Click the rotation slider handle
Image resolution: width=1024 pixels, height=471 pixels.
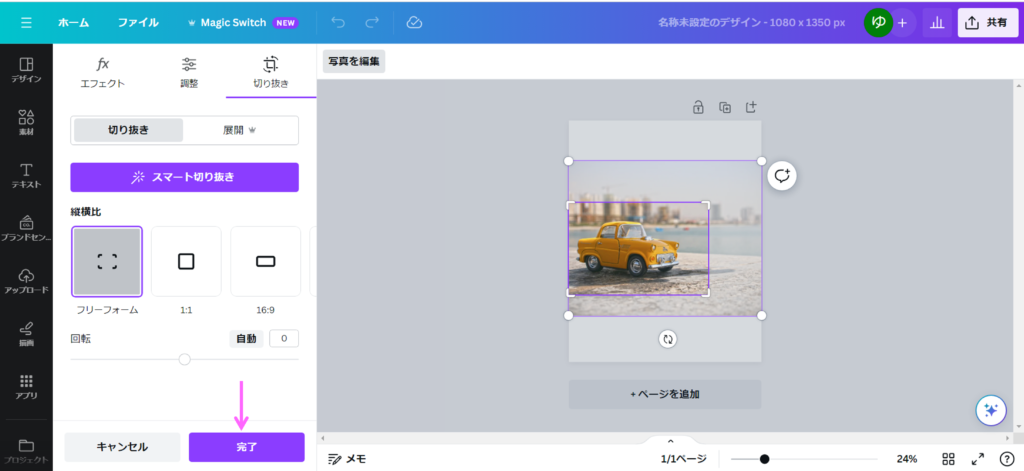click(x=184, y=359)
